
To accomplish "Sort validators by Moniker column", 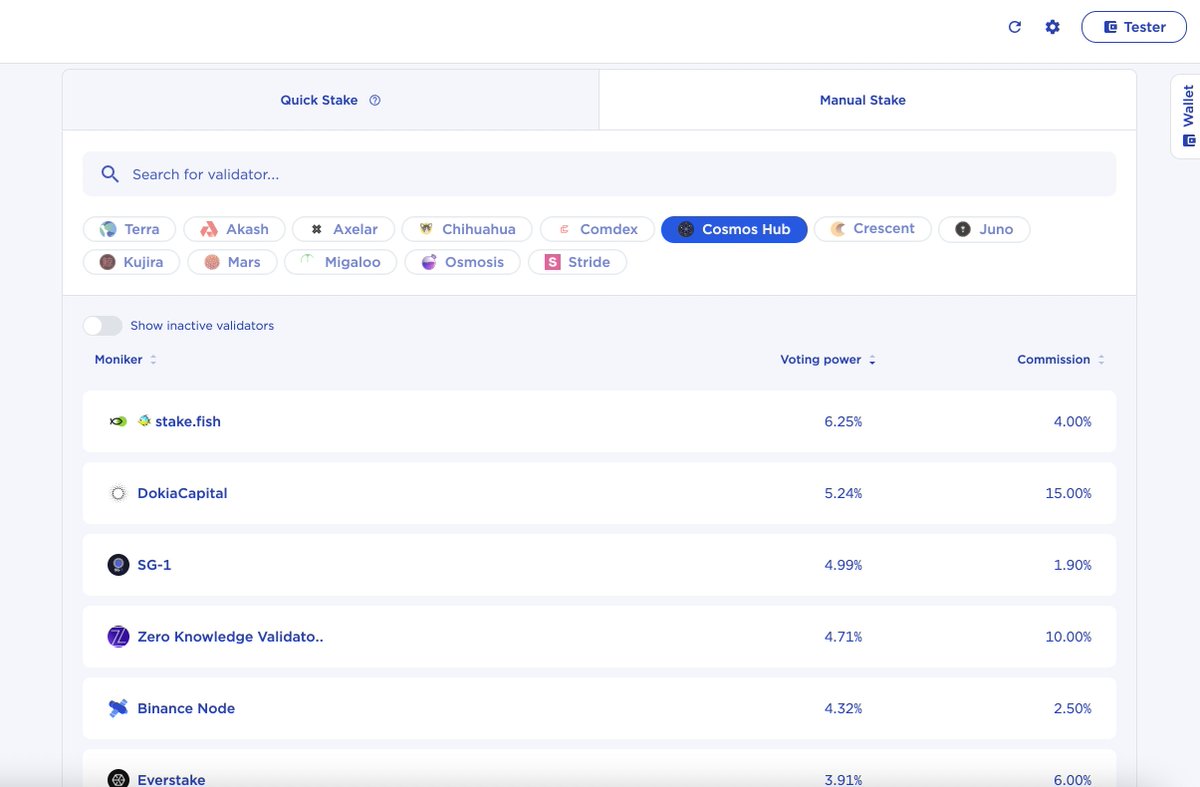I will pos(125,360).
